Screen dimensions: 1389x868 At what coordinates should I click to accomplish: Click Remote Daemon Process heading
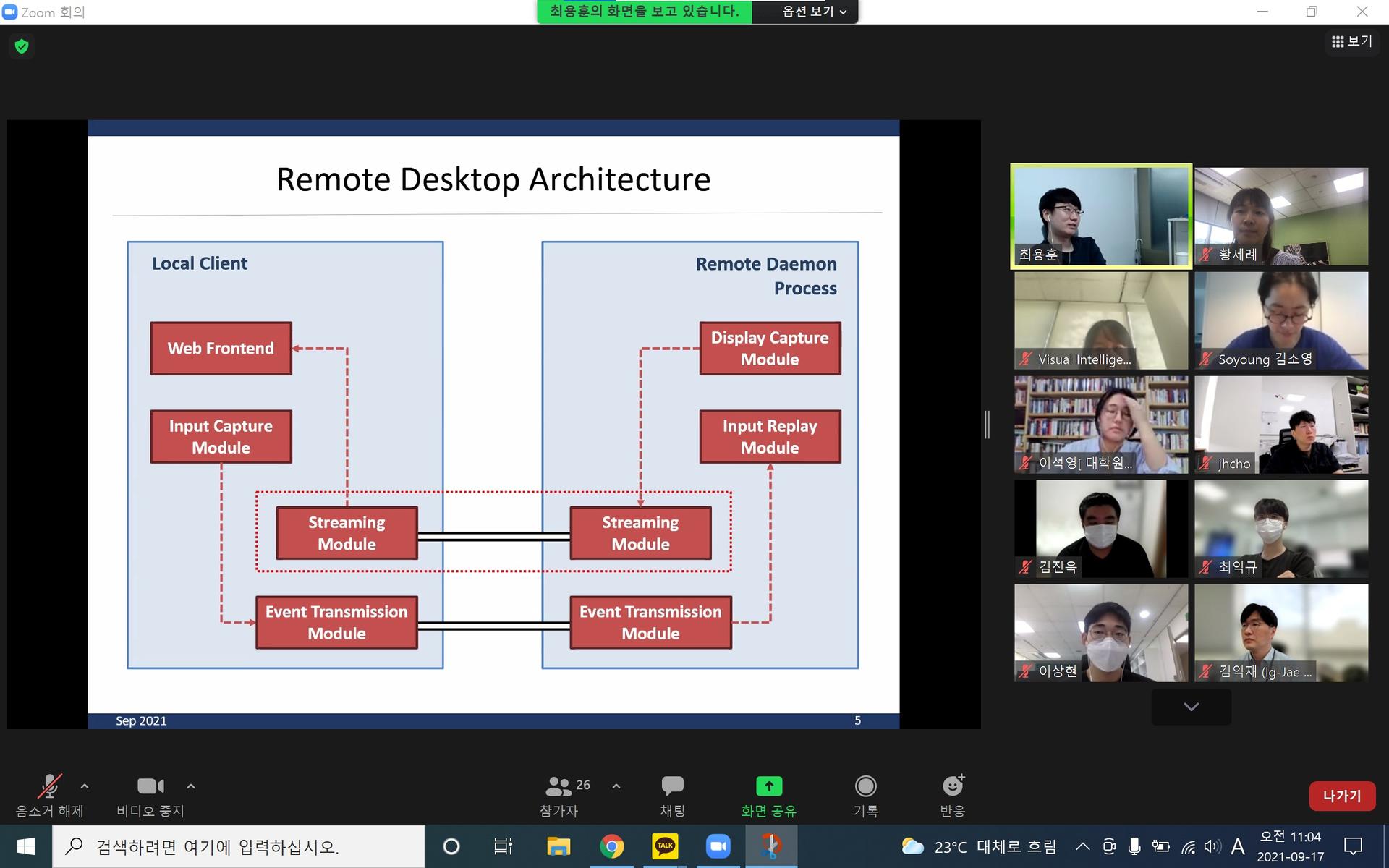[766, 276]
